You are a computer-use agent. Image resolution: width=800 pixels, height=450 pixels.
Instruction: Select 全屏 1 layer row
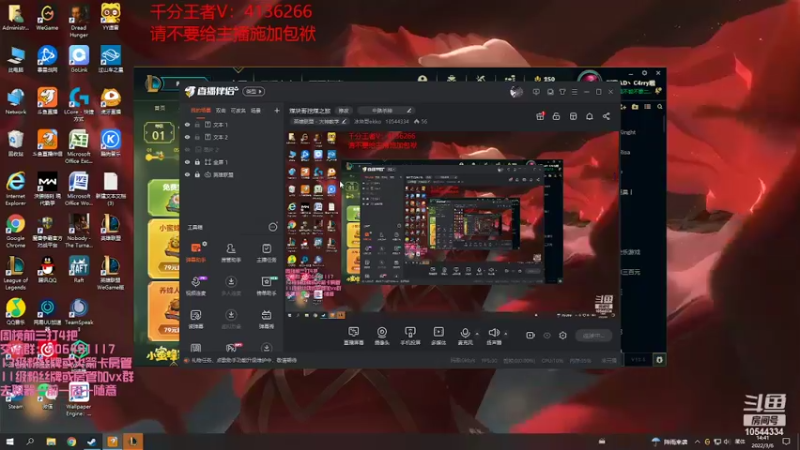232,162
